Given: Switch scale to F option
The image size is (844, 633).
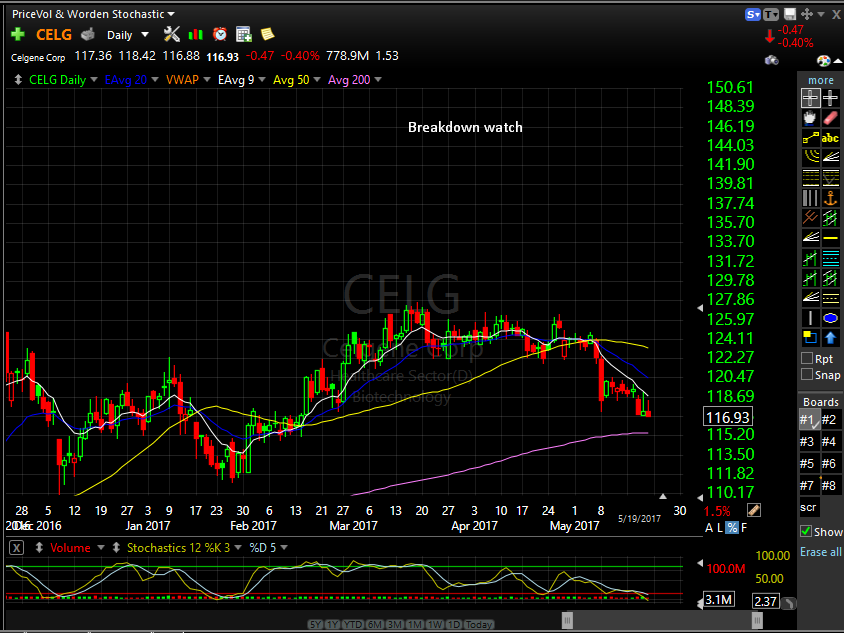Looking at the screenshot, I should 744,528.
